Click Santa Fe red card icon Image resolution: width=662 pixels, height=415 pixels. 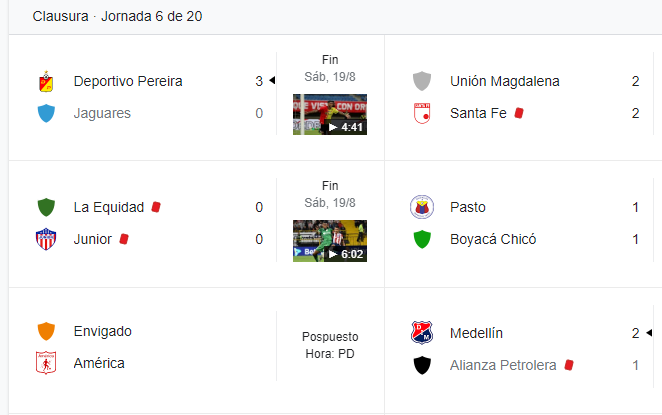(x=519, y=113)
